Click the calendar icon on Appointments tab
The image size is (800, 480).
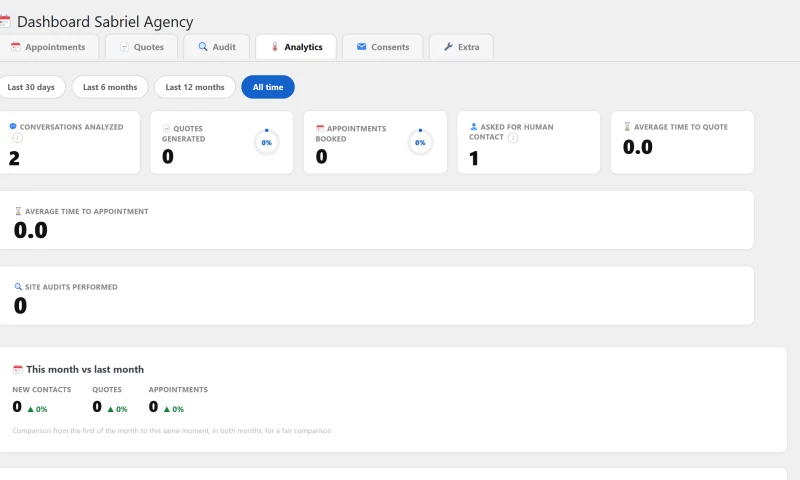pyautogui.click(x=16, y=46)
